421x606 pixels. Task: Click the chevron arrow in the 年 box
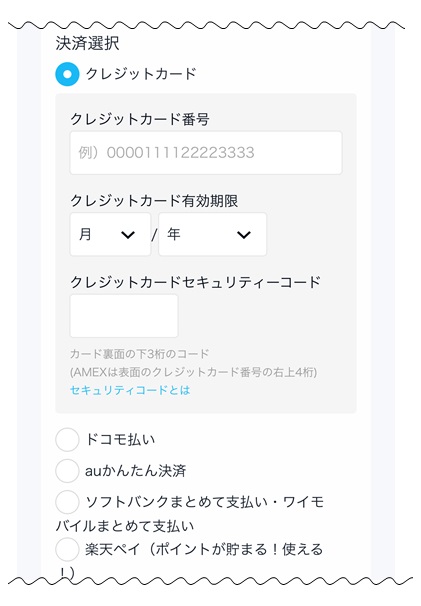[244, 235]
